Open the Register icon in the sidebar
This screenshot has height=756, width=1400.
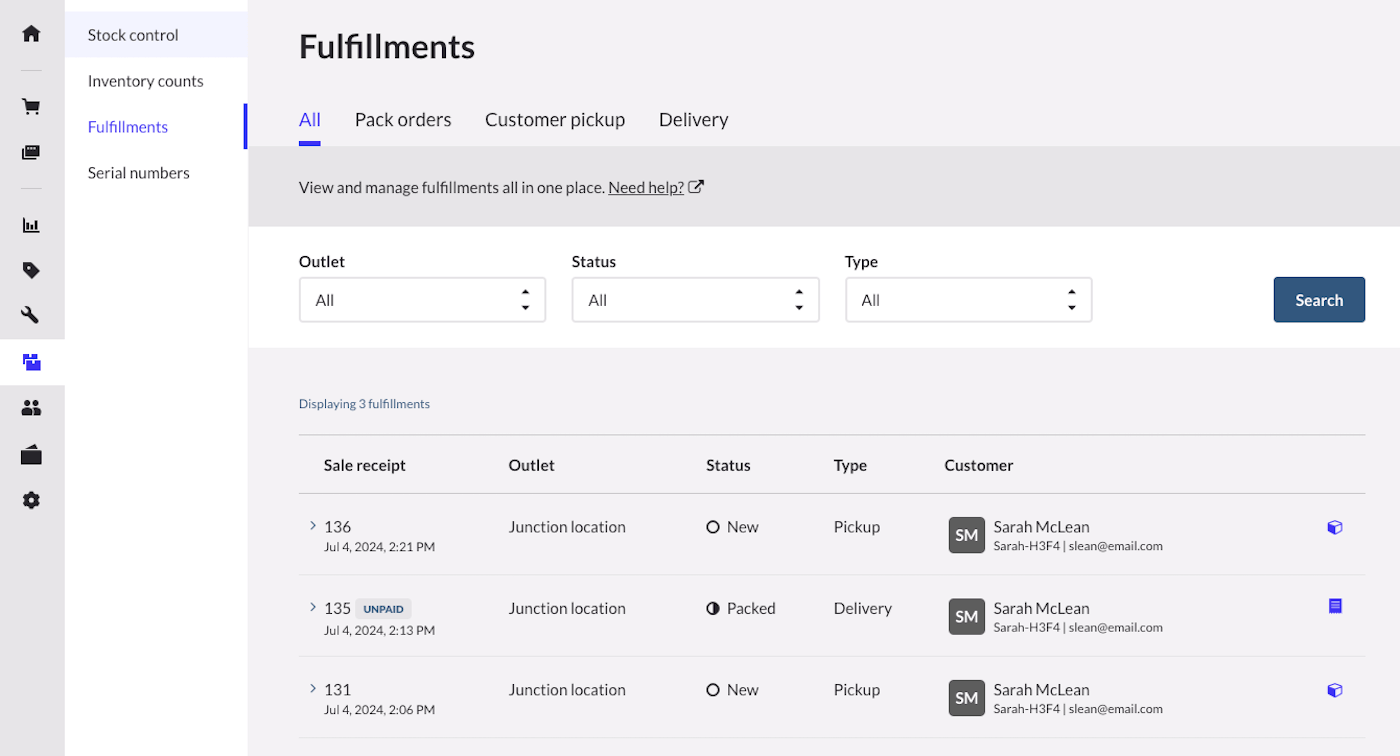[31, 152]
